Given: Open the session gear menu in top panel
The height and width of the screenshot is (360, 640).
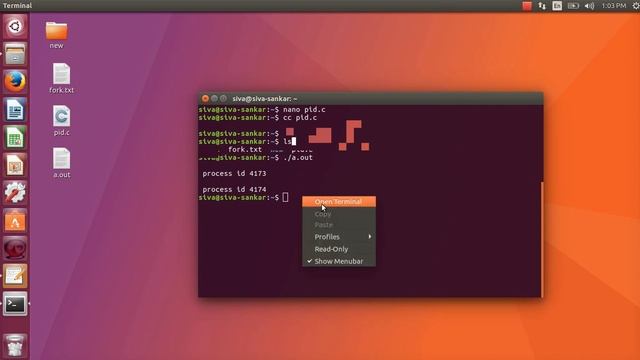Looking at the screenshot, I should [x=636, y=6].
